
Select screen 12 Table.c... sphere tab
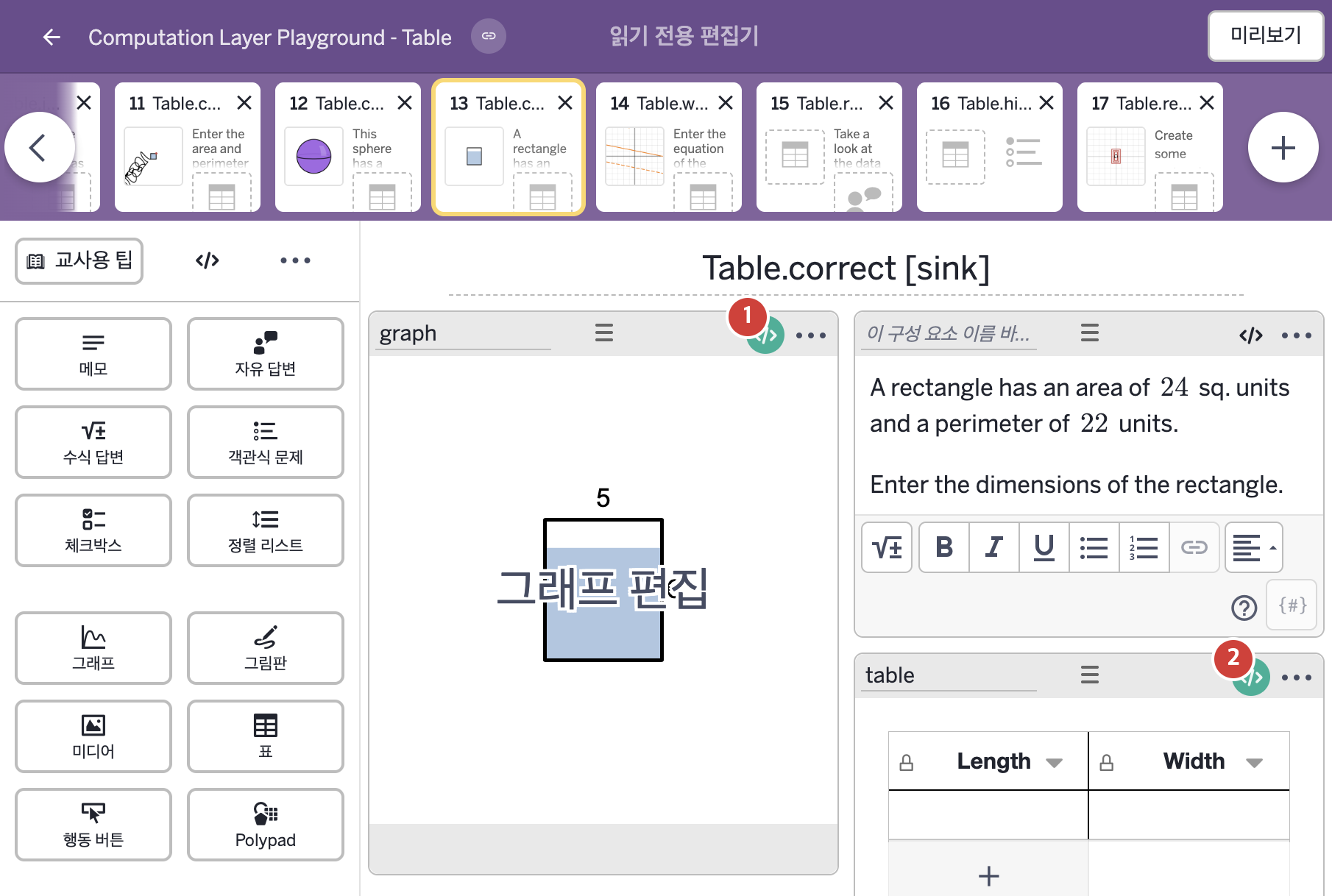[x=348, y=147]
